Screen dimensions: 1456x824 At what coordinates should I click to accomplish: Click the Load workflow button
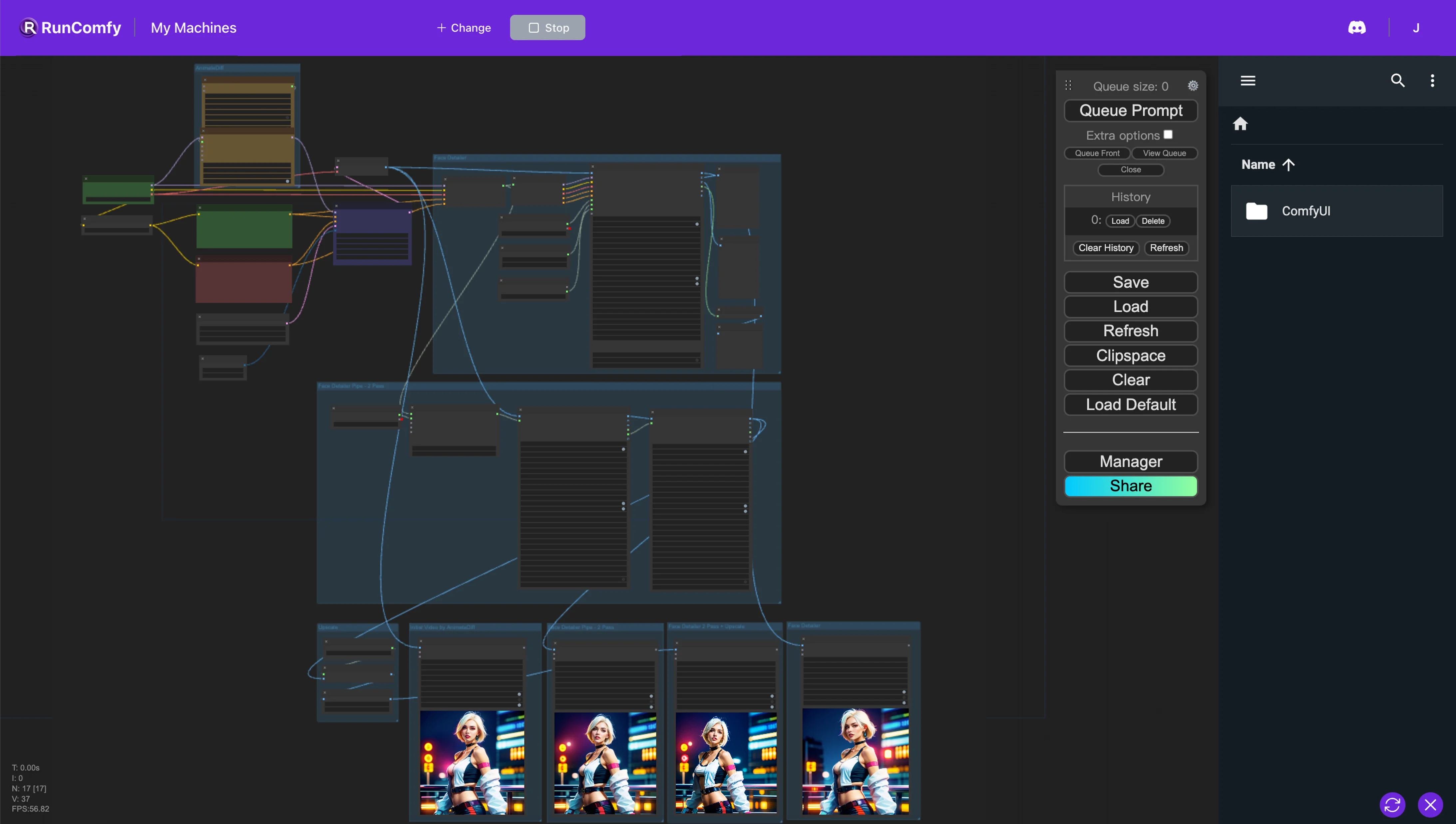(1131, 306)
